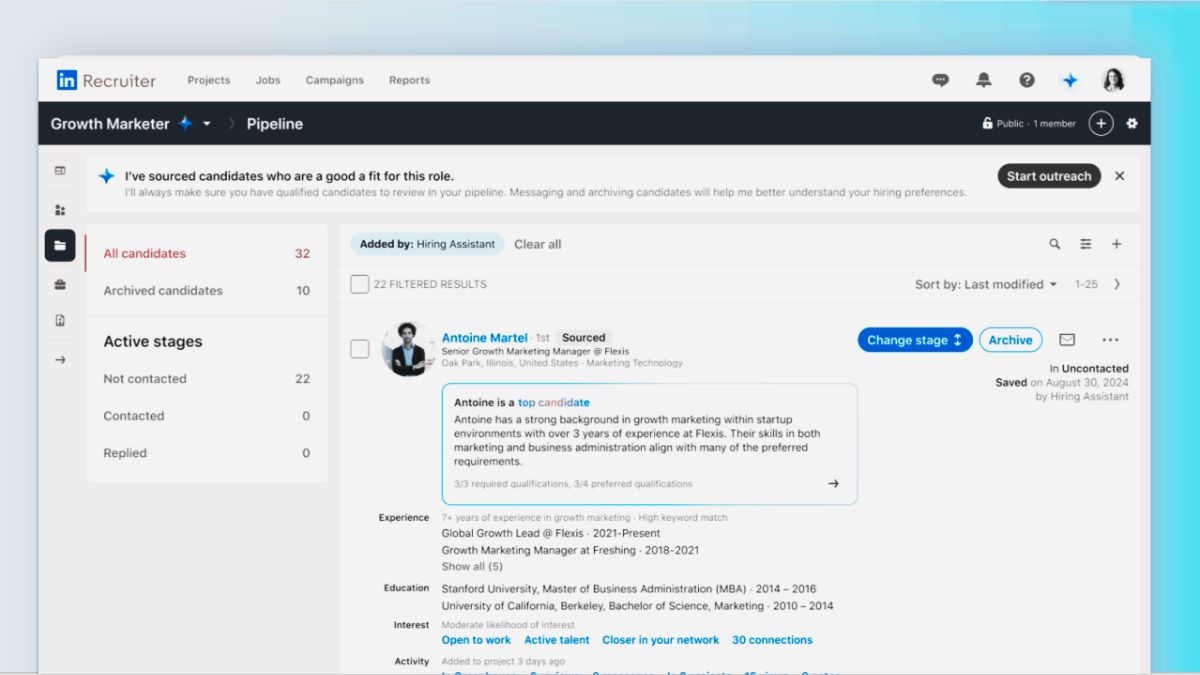Open more options ellipsis for Antoine Martel
1200x675 pixels.
pyautogui.click(x=1110, y=340)
